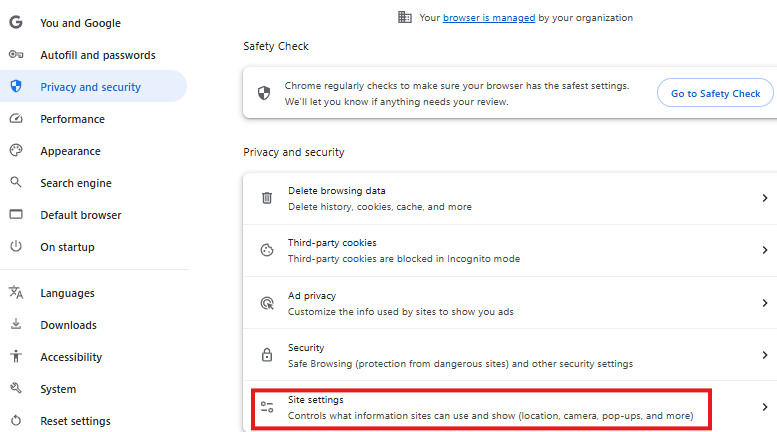Click the Performance gauge icon
Viewport: 777px width, 432px height.
point(16,119)
